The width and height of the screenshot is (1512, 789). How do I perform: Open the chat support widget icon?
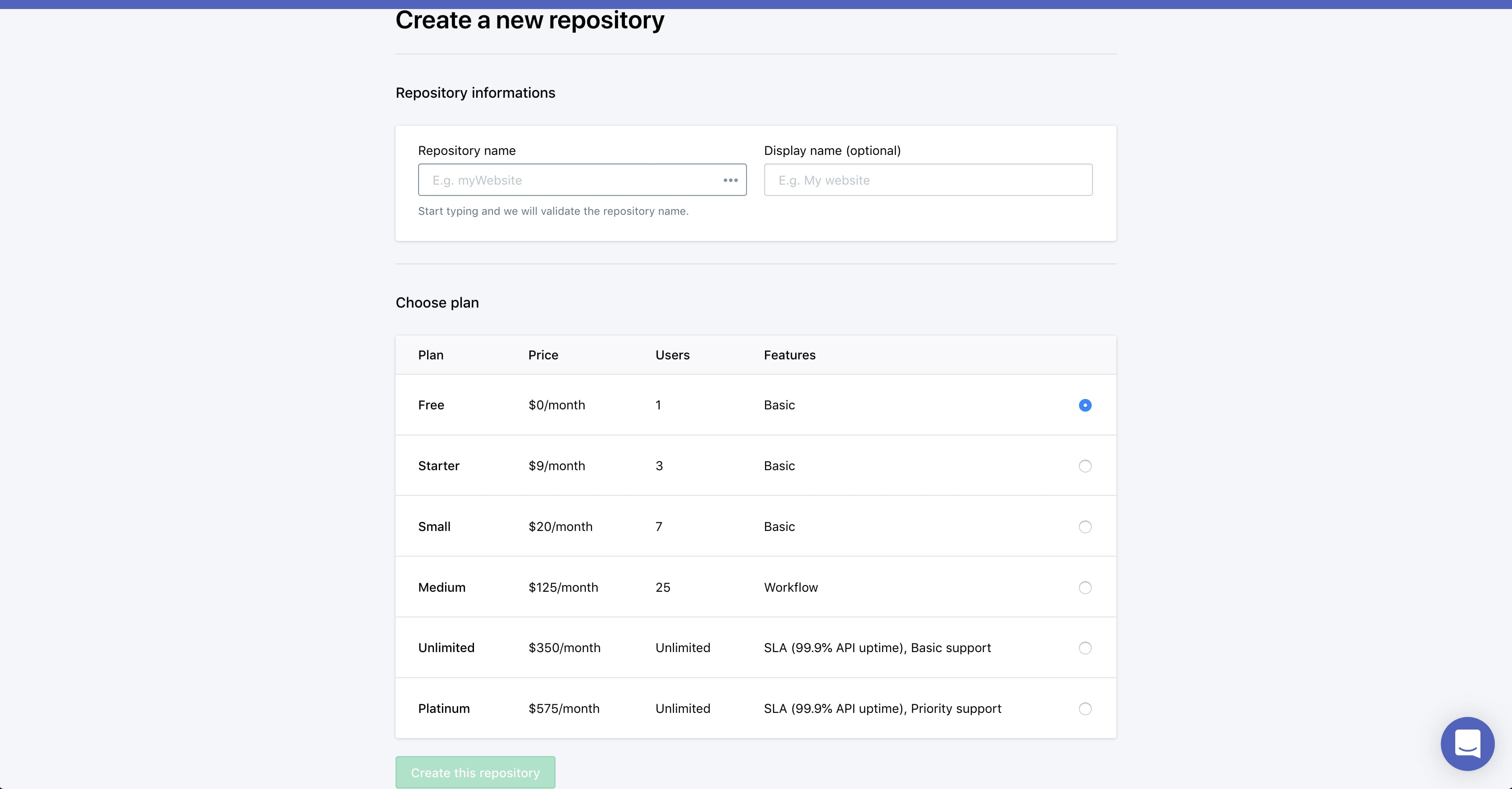[x=1467, y=743]
